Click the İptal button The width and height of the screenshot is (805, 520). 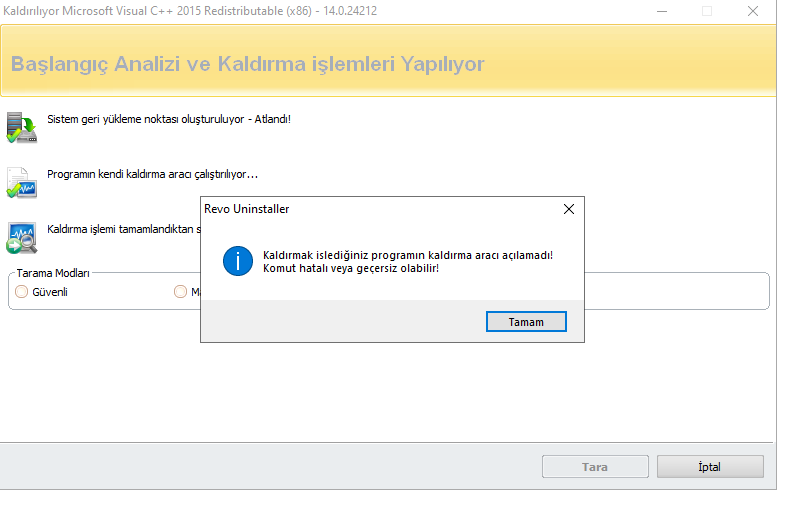710,467
